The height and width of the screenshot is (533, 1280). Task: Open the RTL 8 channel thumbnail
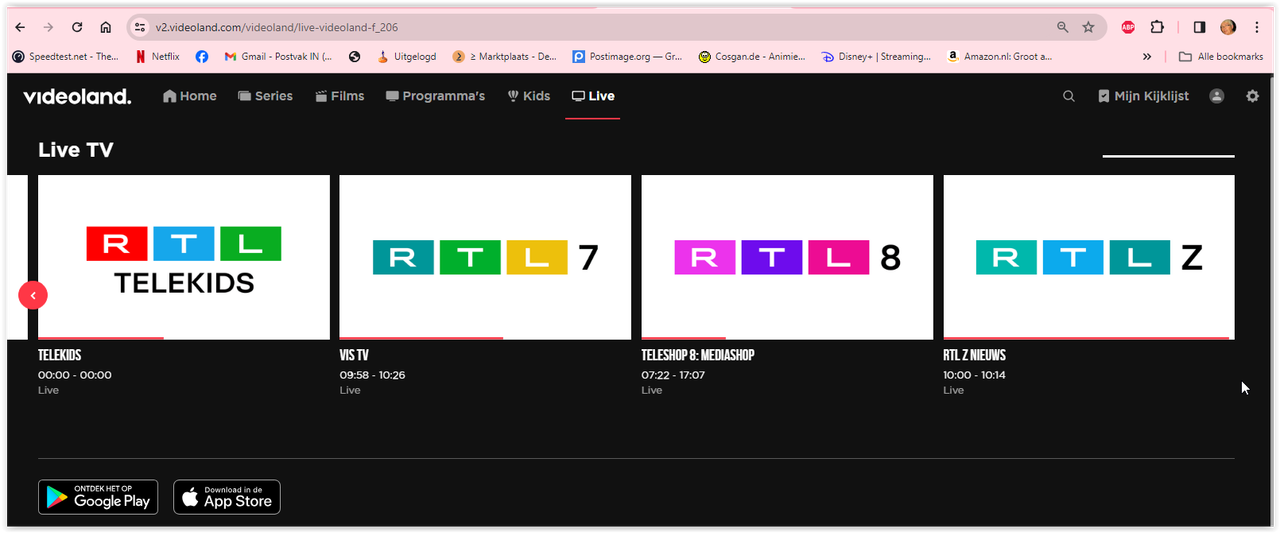[x=787, y=257]
